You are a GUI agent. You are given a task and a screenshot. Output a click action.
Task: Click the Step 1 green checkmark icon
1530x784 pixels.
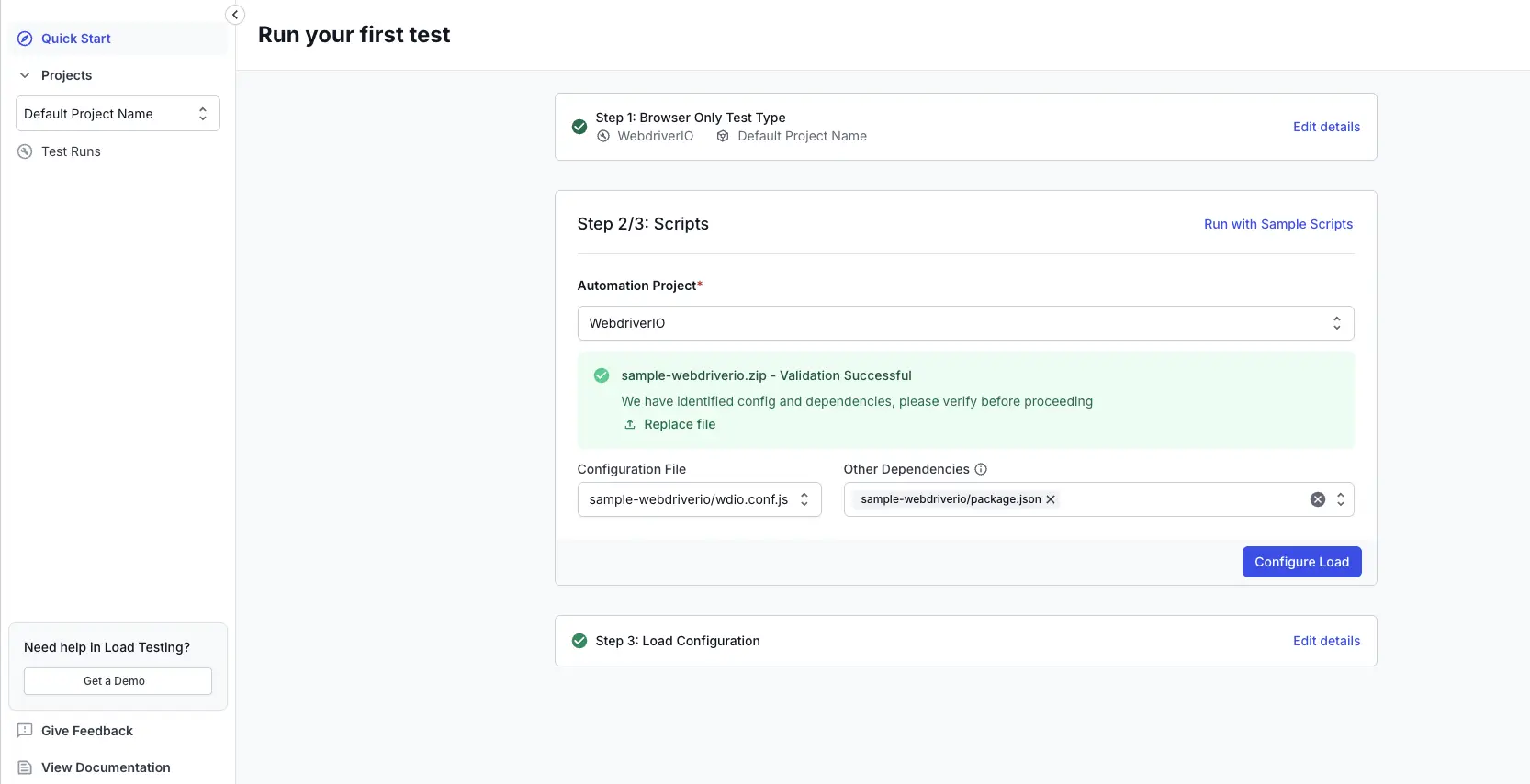(x=579, y=127)
